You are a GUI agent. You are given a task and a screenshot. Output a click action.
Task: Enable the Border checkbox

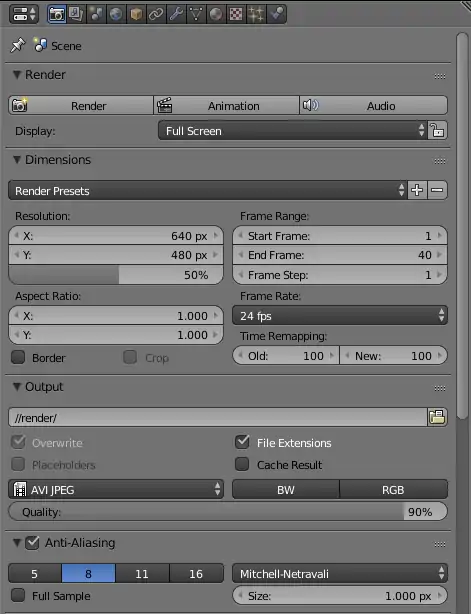[18, 357]
